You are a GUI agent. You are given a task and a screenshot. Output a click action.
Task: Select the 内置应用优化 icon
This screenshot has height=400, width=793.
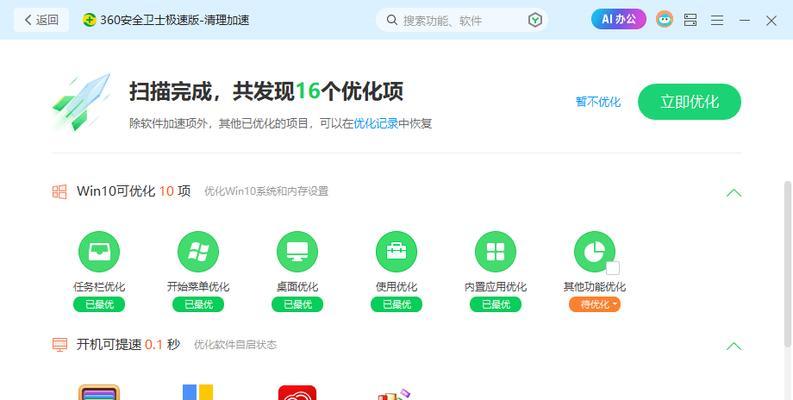[x=496, y=252]
